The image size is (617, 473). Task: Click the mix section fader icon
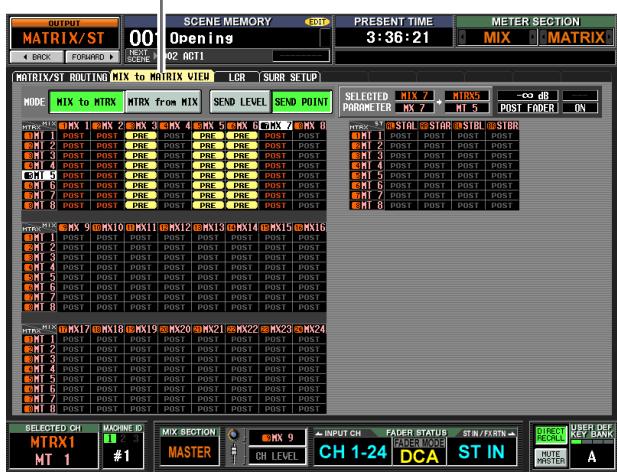click(x=234, y=453)
